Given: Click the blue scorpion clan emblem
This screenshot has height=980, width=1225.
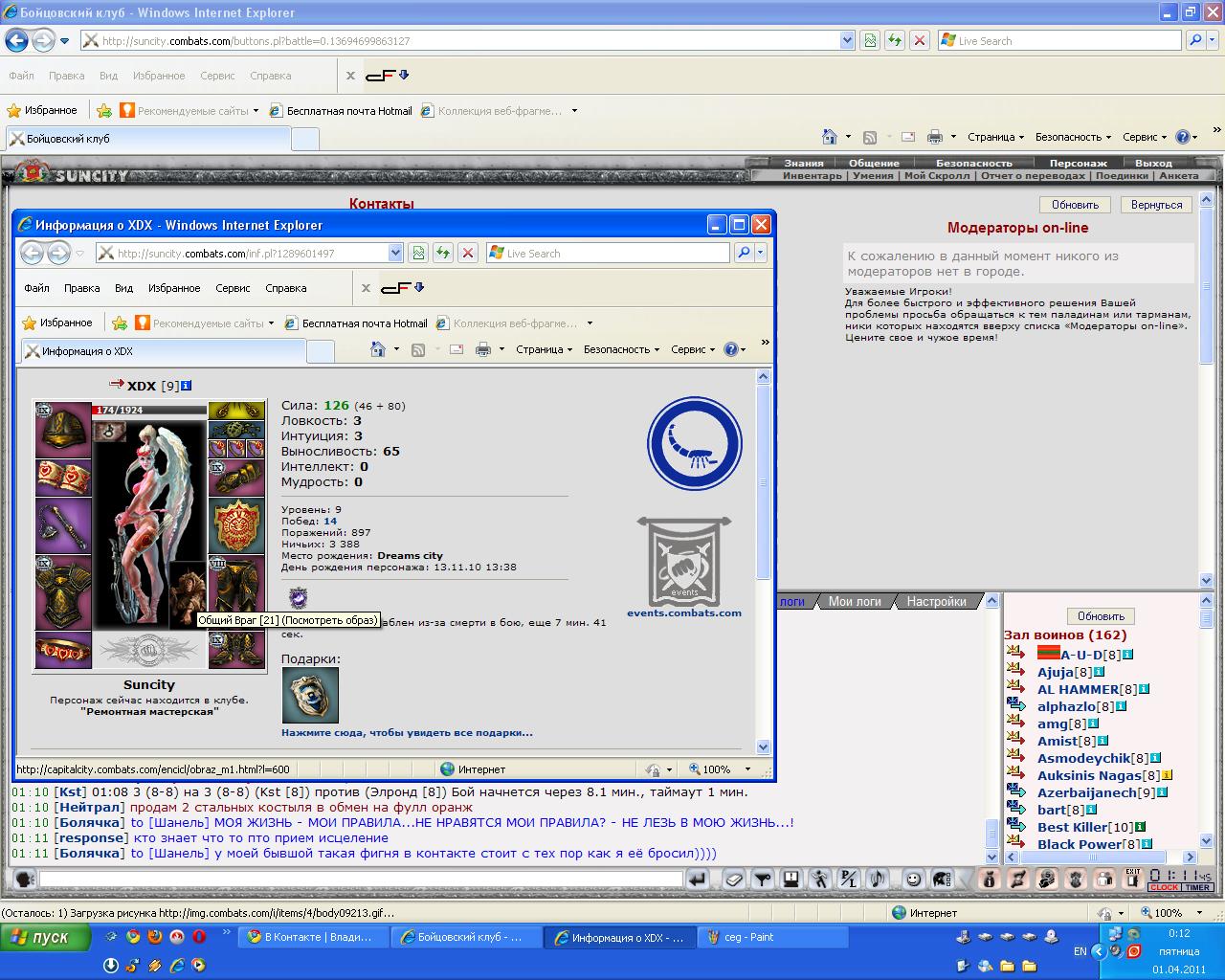Looking at the screenshot, I should [x=694, y=443].
